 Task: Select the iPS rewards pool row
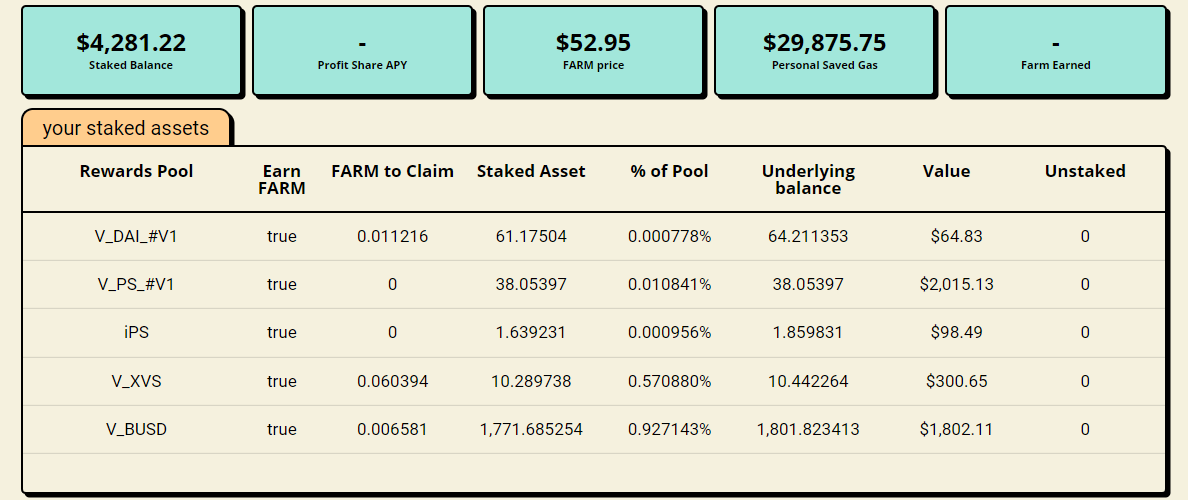[593, 333]
